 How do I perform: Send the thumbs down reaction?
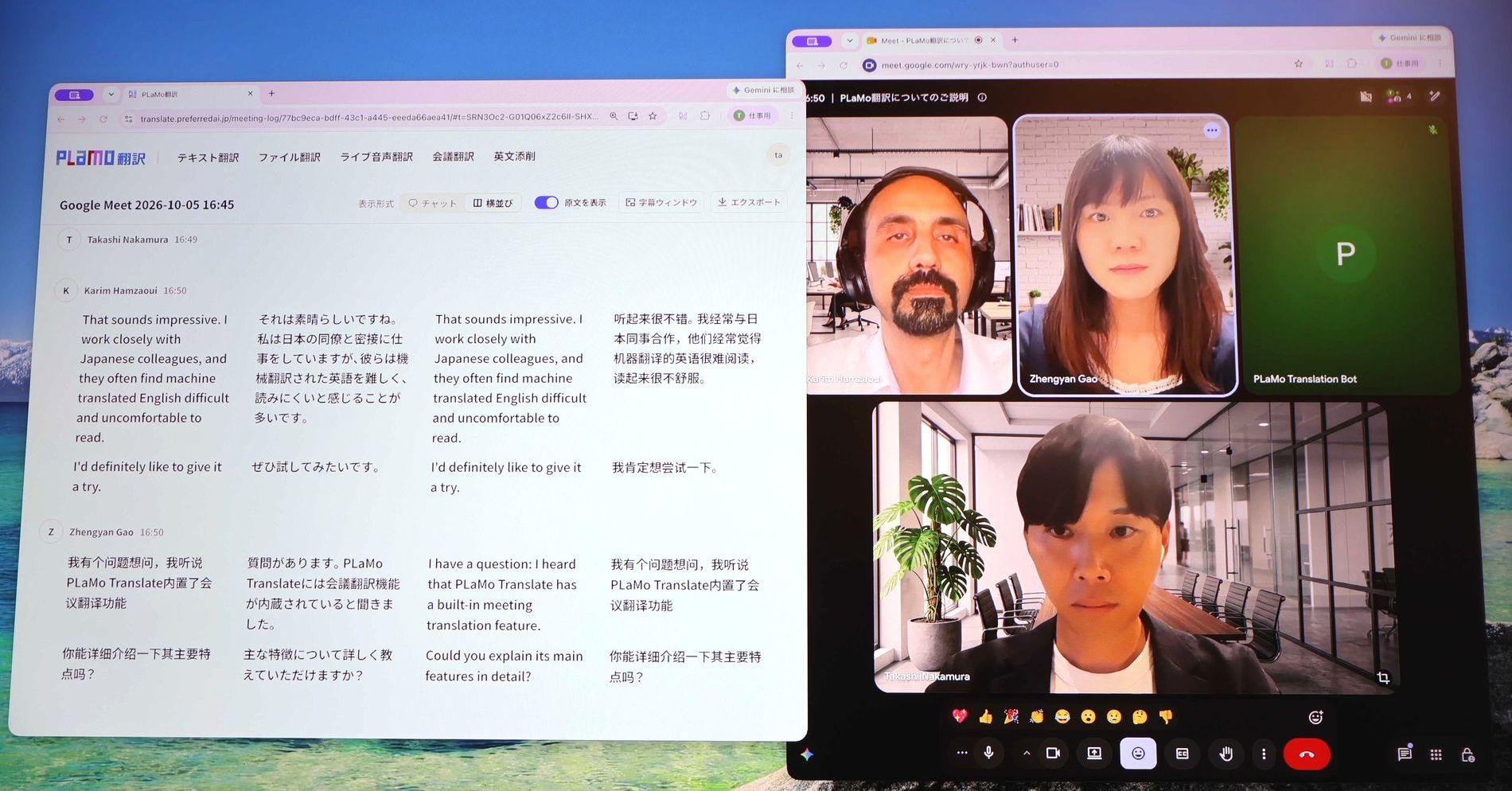[1166, 717]
